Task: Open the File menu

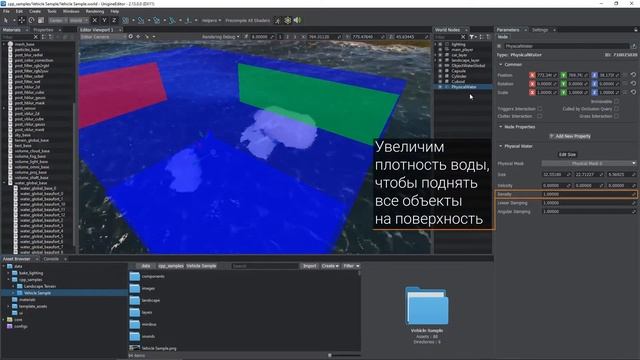Action: [7, 11]
